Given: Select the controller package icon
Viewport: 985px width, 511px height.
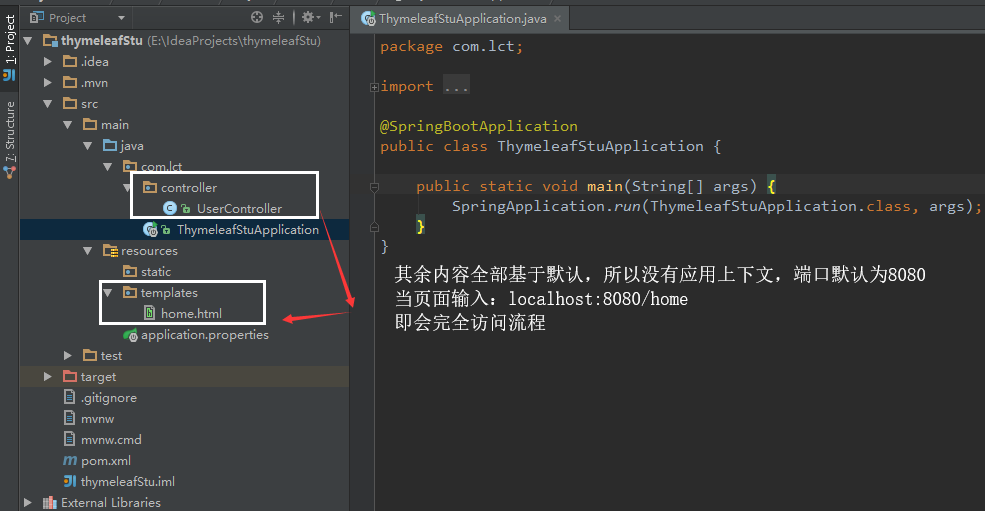Looking at the screenshot, I should pyautogui.click(x=150, y=187).
